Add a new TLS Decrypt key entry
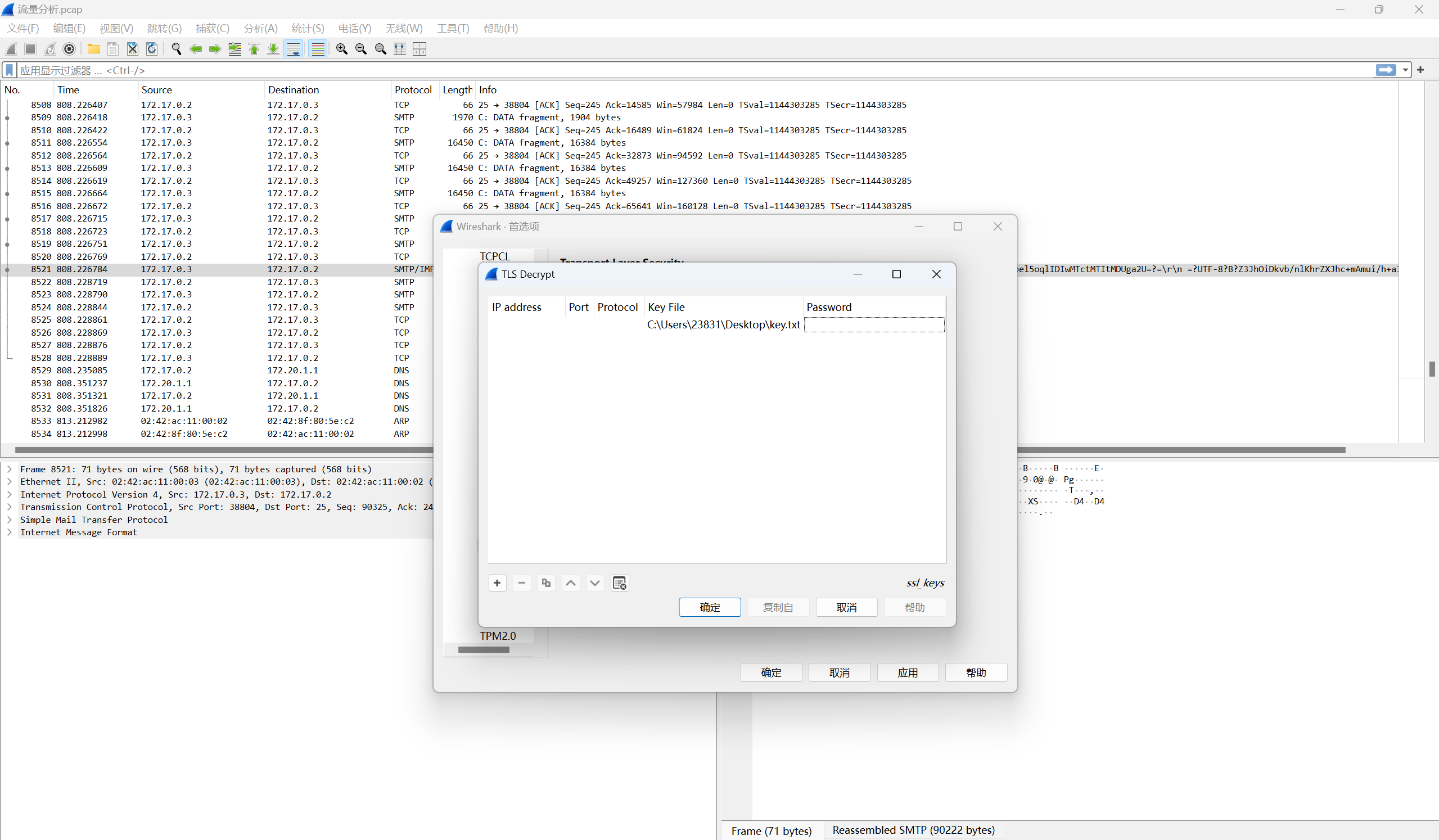Viewport: 1439px width, 840px height. [x=497, y=583]
